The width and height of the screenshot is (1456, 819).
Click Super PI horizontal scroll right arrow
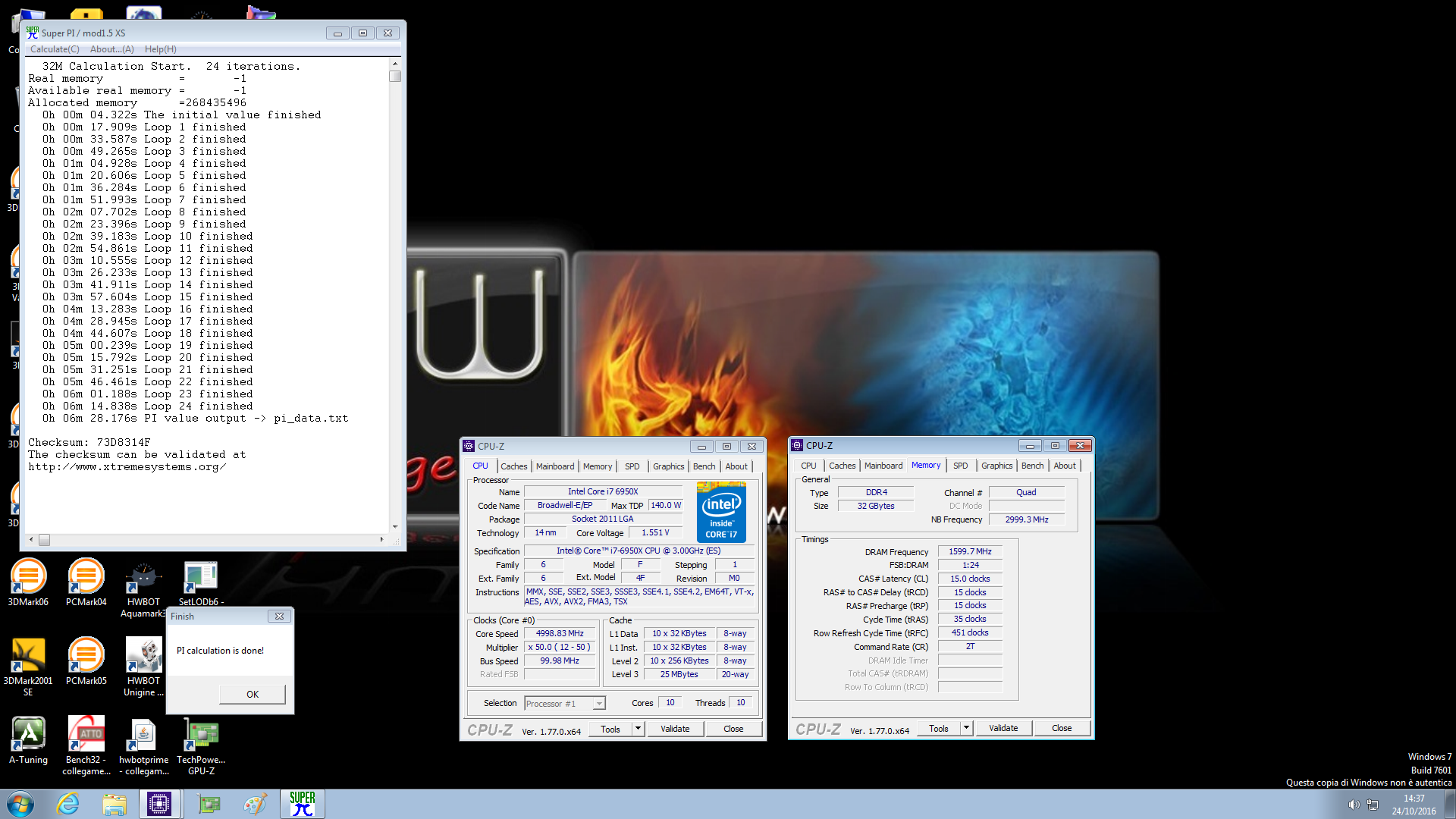[381, 540]
